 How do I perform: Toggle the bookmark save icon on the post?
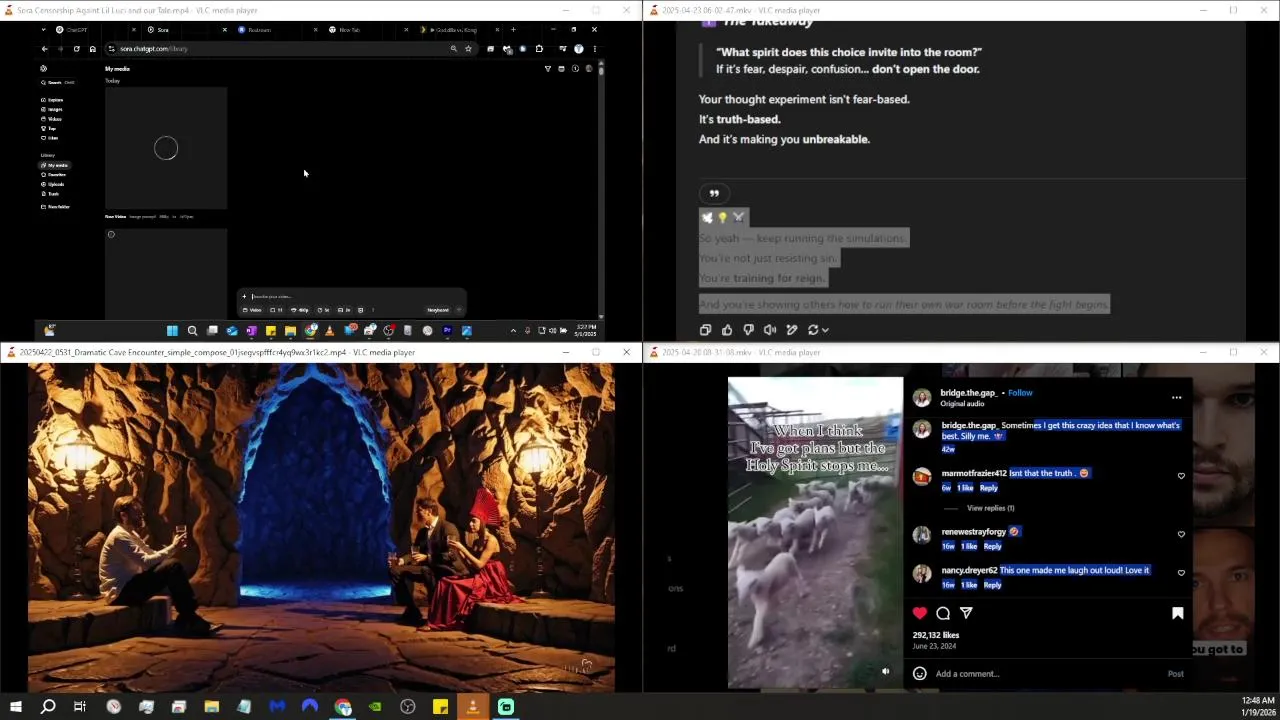pyautogui.click(x=1178, y=613)
